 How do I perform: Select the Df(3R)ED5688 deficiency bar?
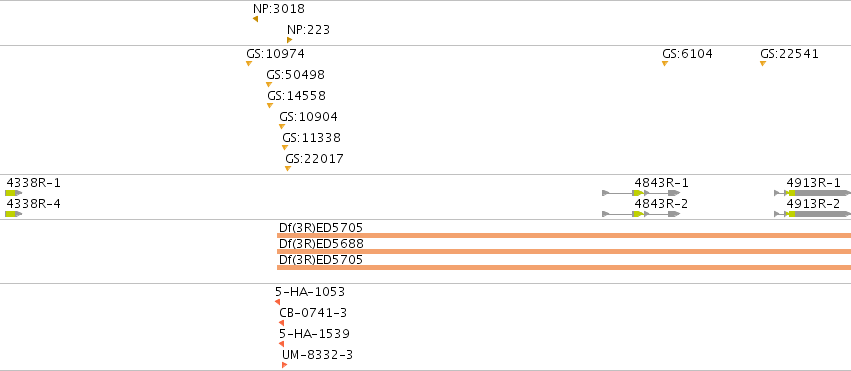(564, 252)
